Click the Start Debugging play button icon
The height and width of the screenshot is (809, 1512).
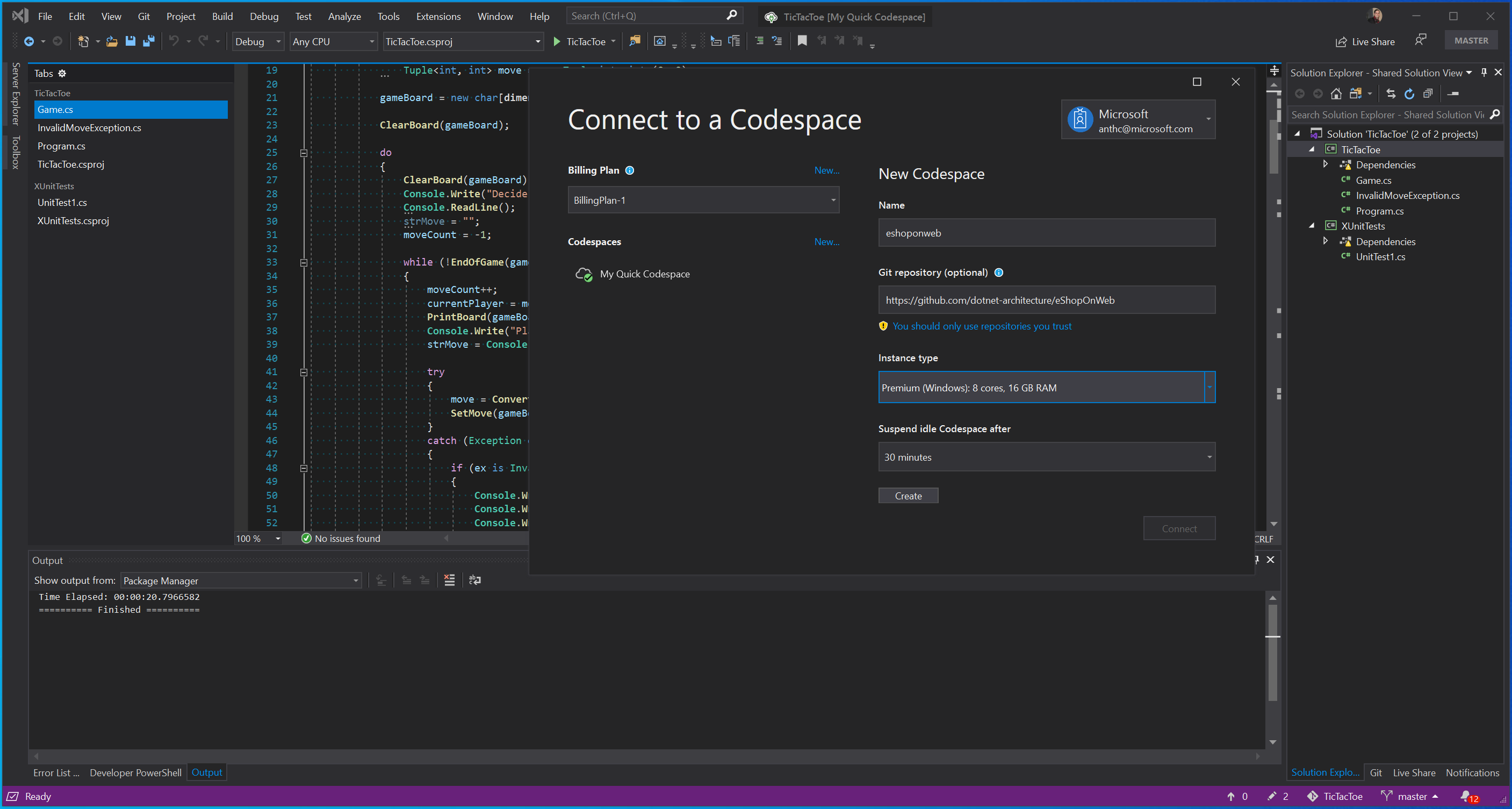coord(557,41)
